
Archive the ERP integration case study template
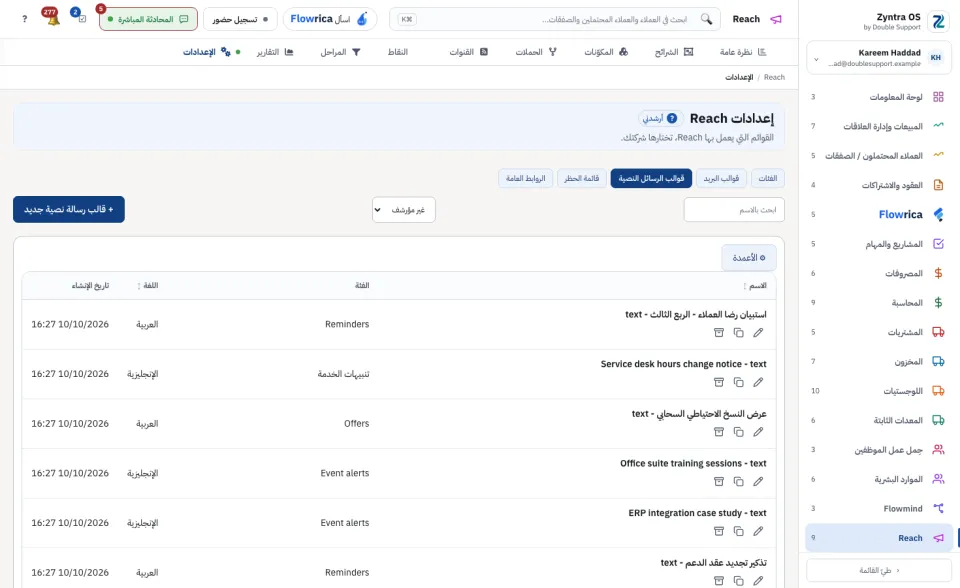click(719, 531)
